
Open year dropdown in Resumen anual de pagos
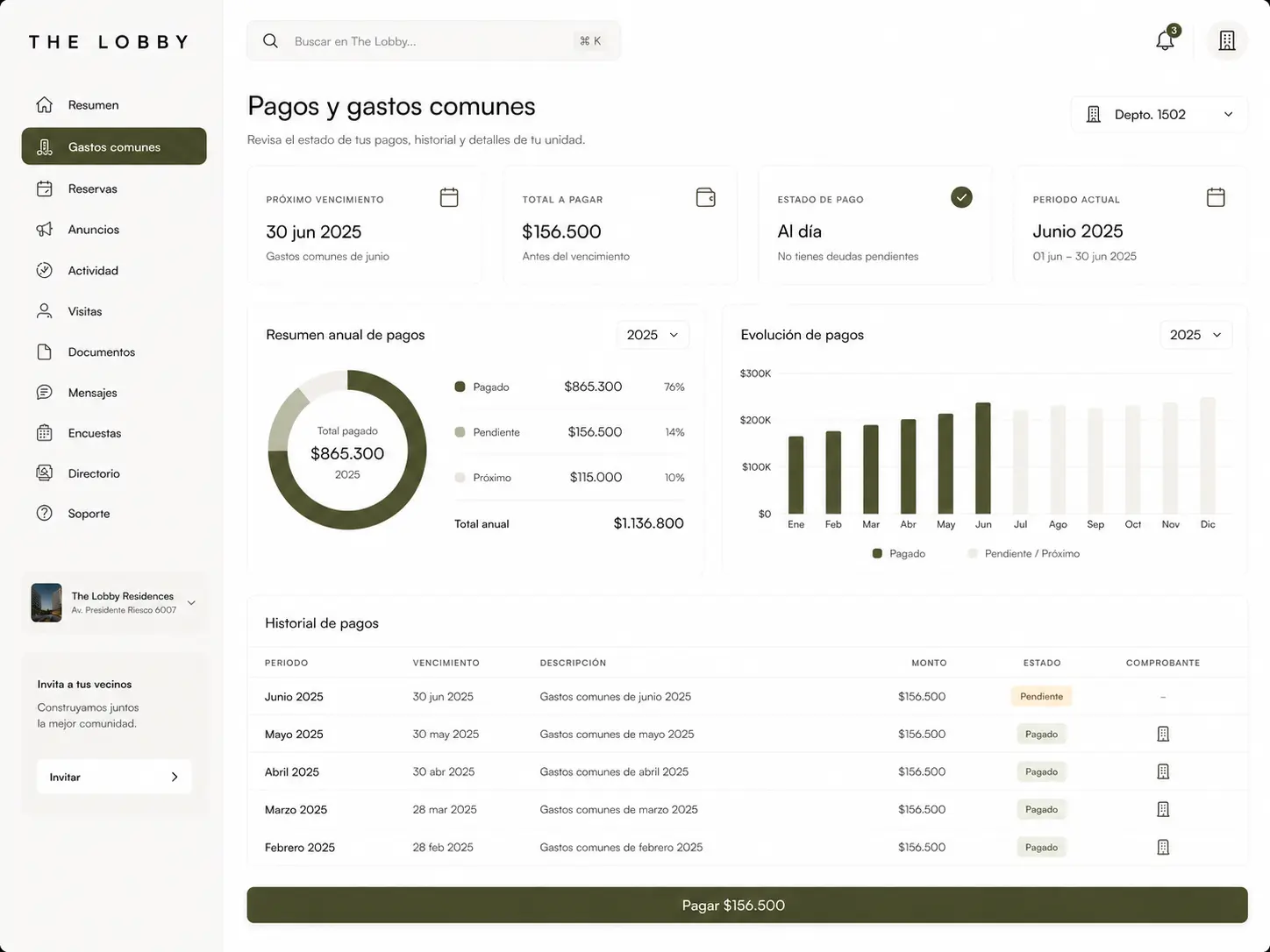(653, 335)
